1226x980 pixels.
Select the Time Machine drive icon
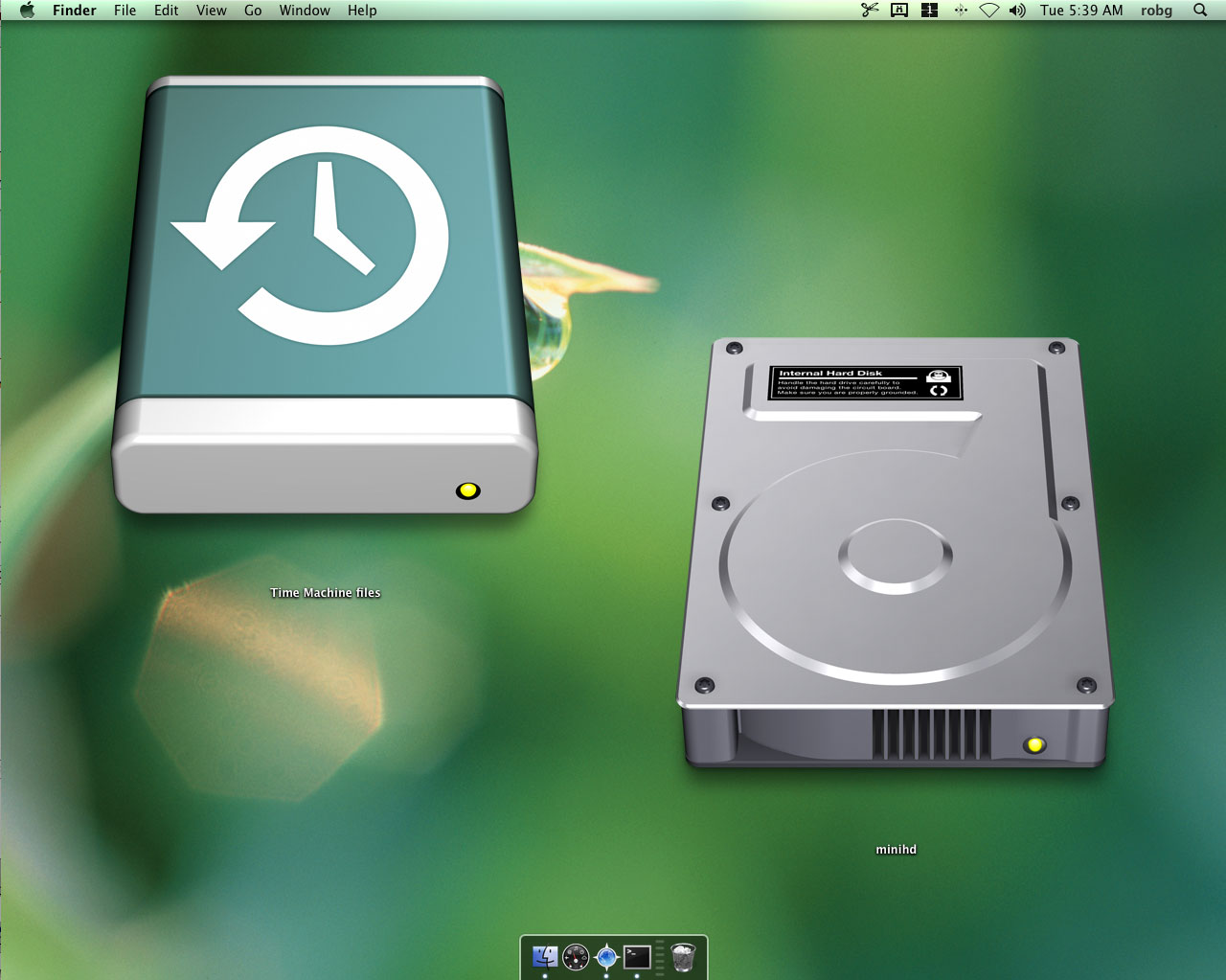point(325,295)
